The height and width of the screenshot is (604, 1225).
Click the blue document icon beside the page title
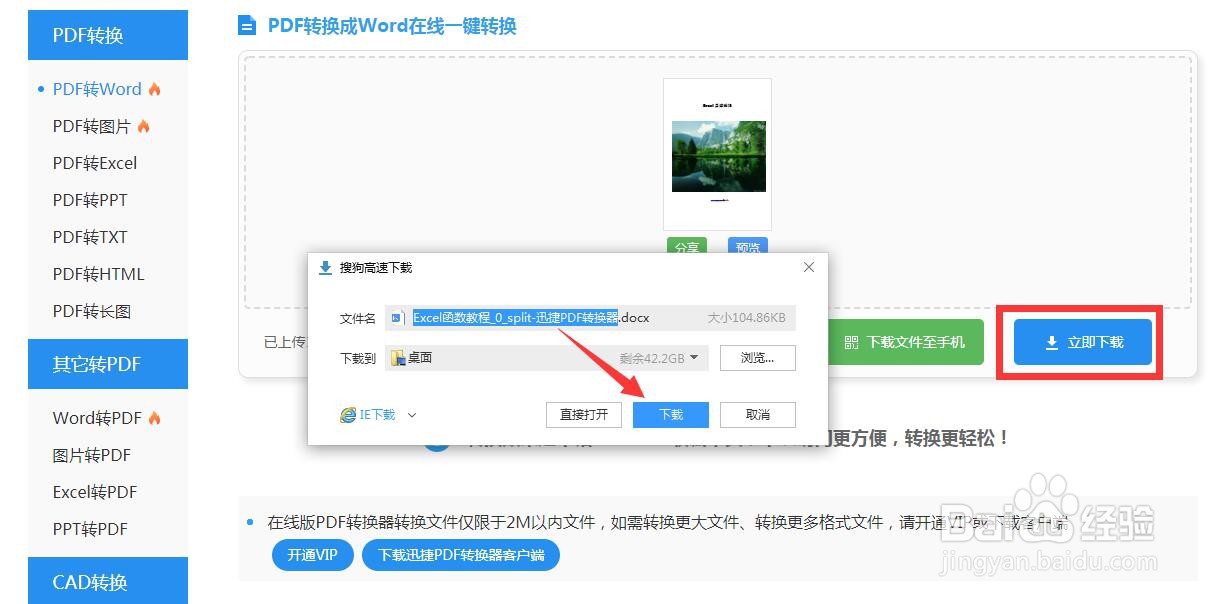(x=247, y=25)
